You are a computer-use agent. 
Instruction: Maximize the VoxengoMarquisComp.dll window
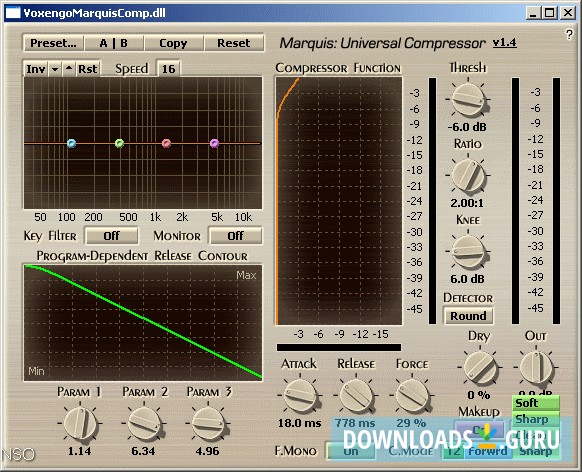550,13
